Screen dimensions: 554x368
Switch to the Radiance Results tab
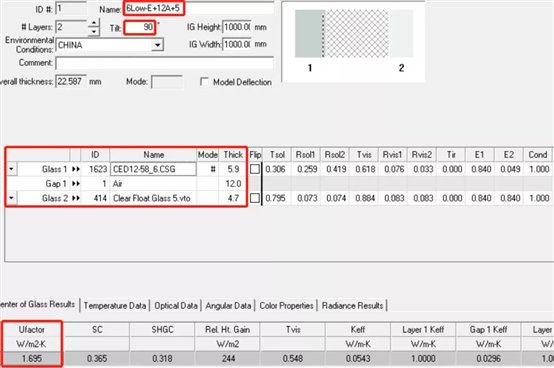point(352,305)
